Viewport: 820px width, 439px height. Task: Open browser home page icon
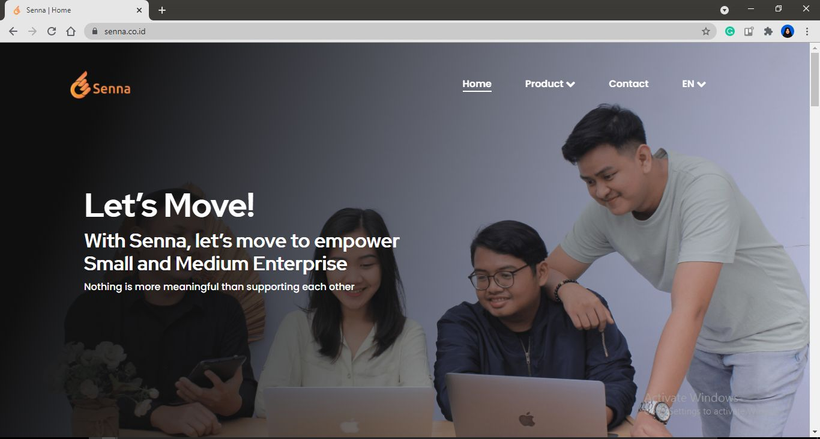71,31
